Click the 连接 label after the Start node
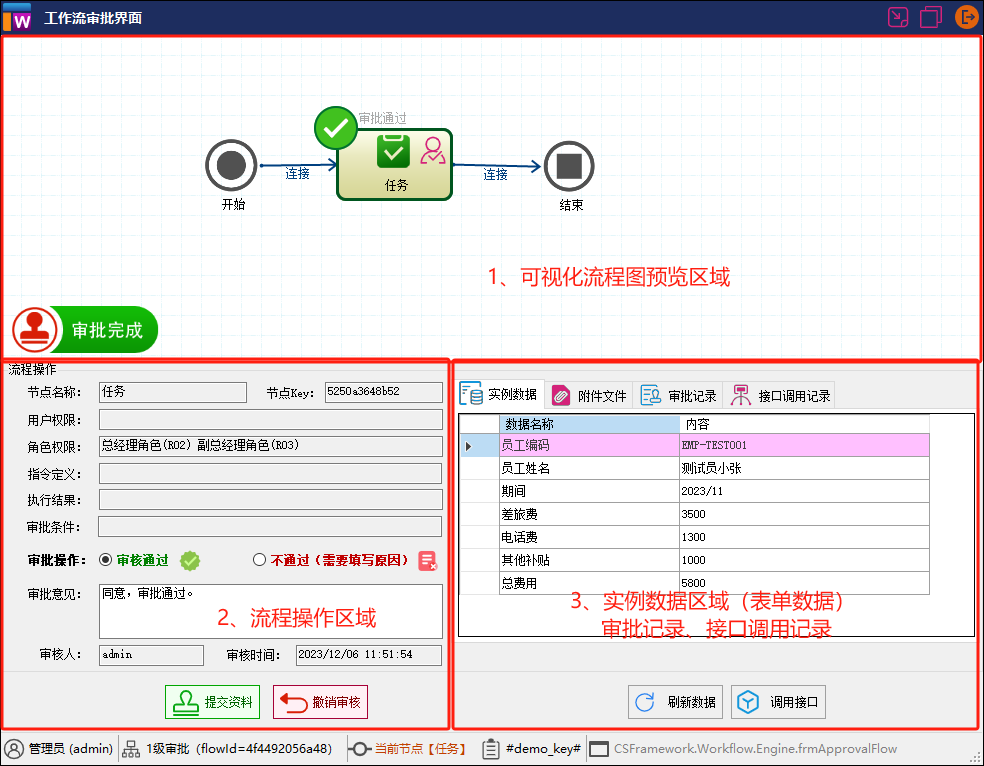Image resolution: width=984 pixels, height=766 pixels. (297, 174)
